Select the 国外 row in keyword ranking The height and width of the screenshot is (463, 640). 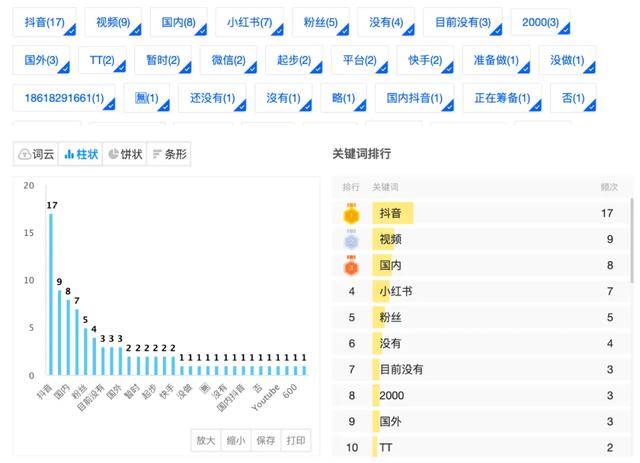(x=481, y=422)
